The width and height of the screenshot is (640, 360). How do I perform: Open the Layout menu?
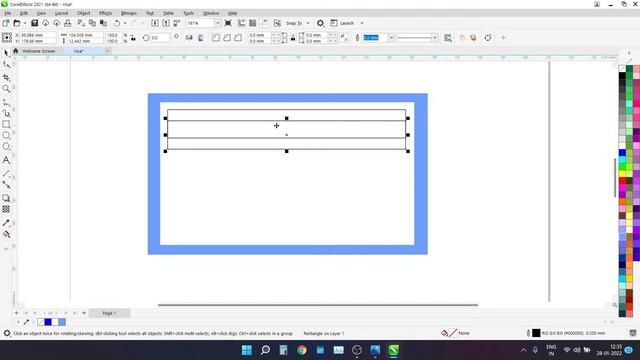coord(62,13)
